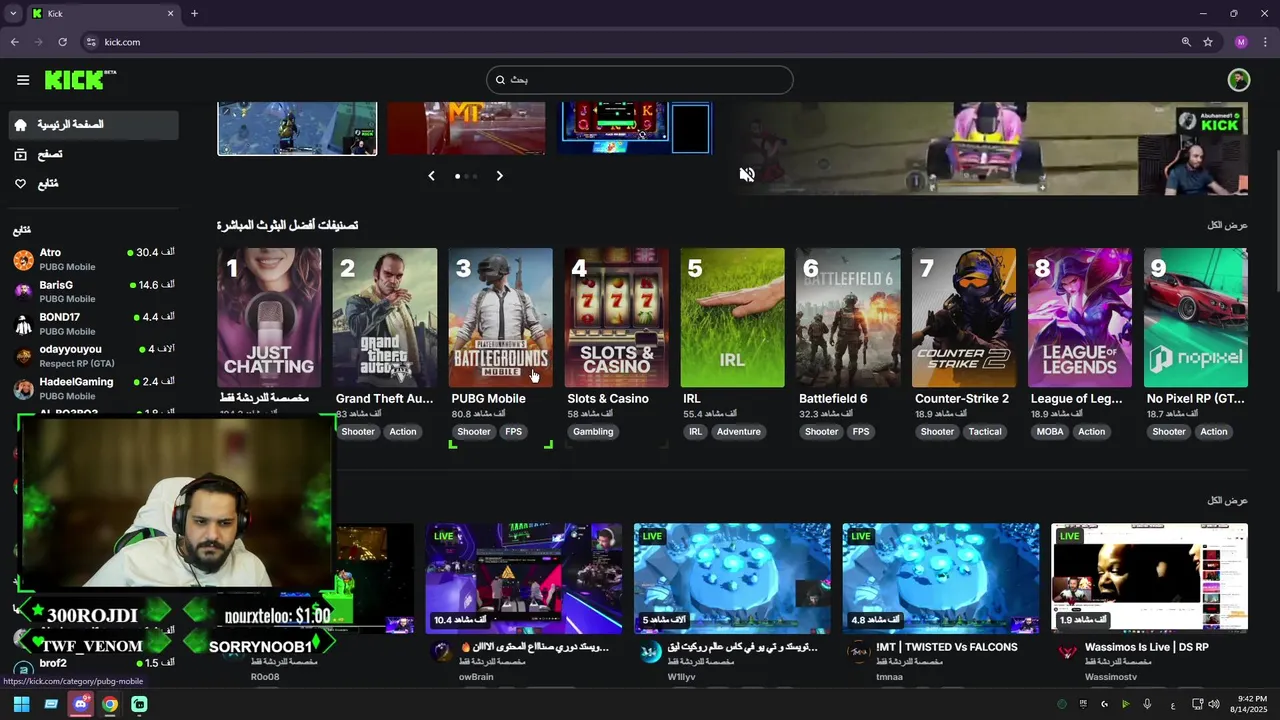The width and height of the screenshot is (1280, 720).
Task: Click the search input field
Action: point(640,80)
